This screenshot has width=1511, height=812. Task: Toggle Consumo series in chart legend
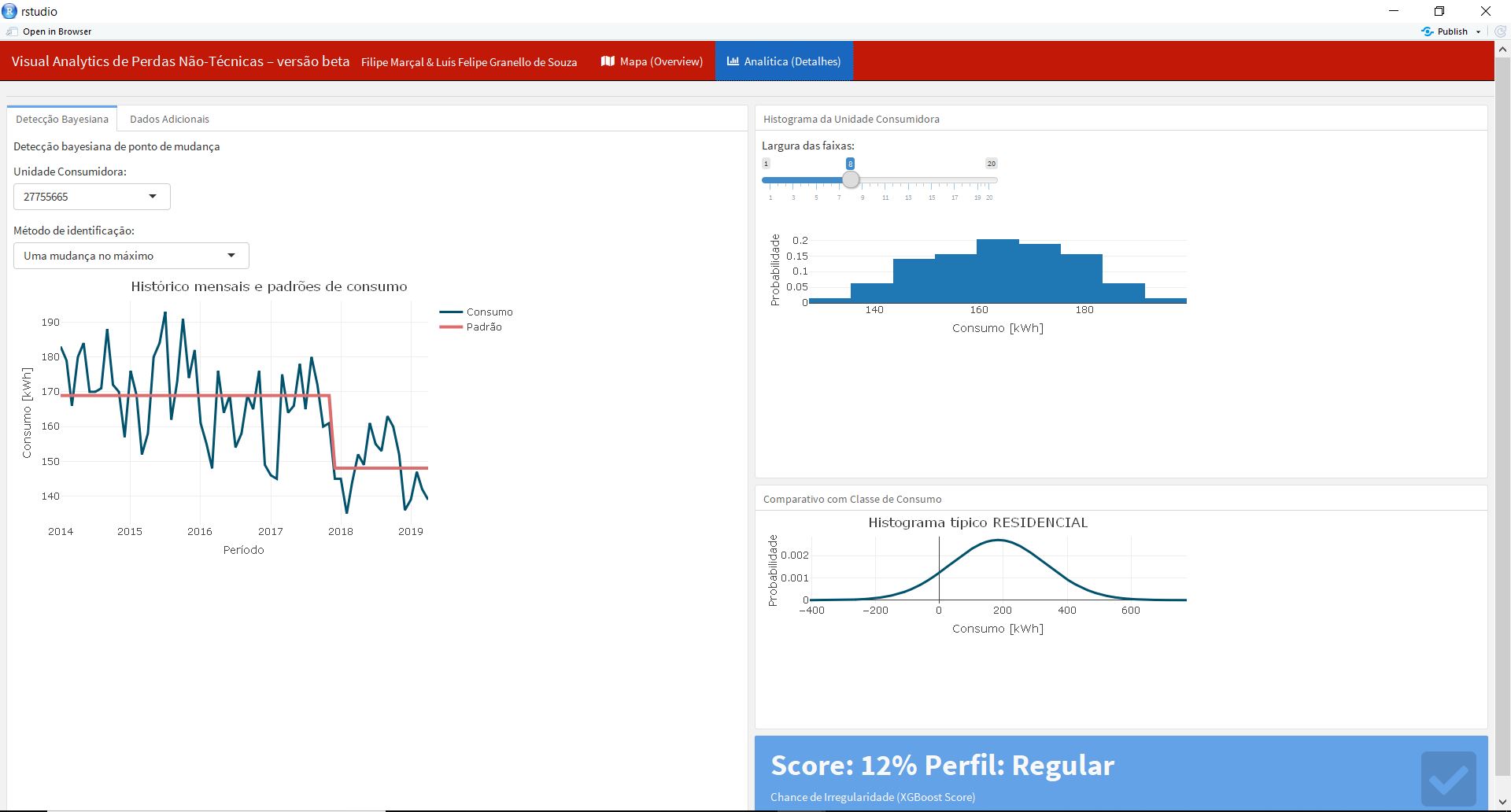click(476, 312)
